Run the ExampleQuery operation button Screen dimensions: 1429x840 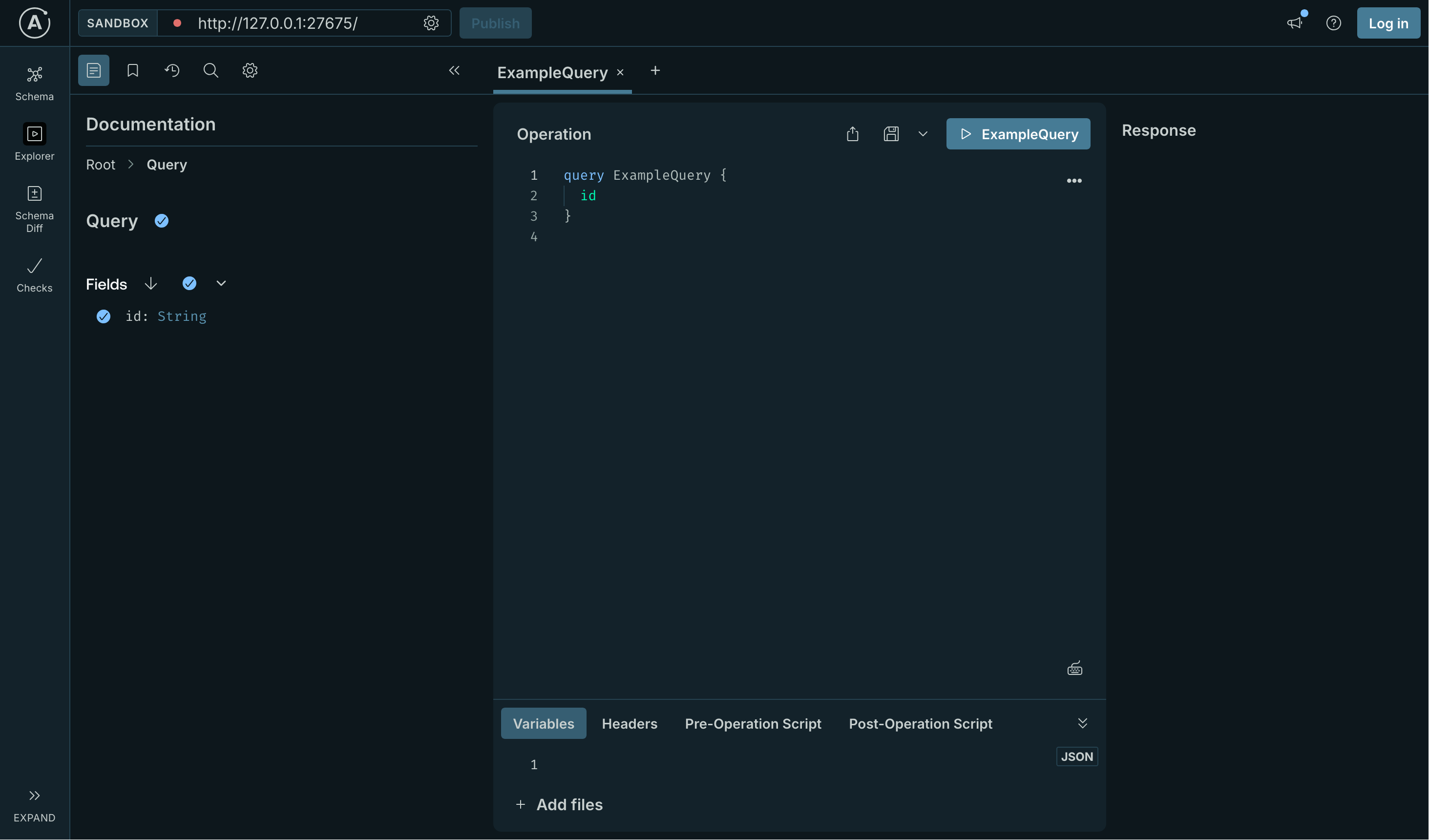[1017, 134]
